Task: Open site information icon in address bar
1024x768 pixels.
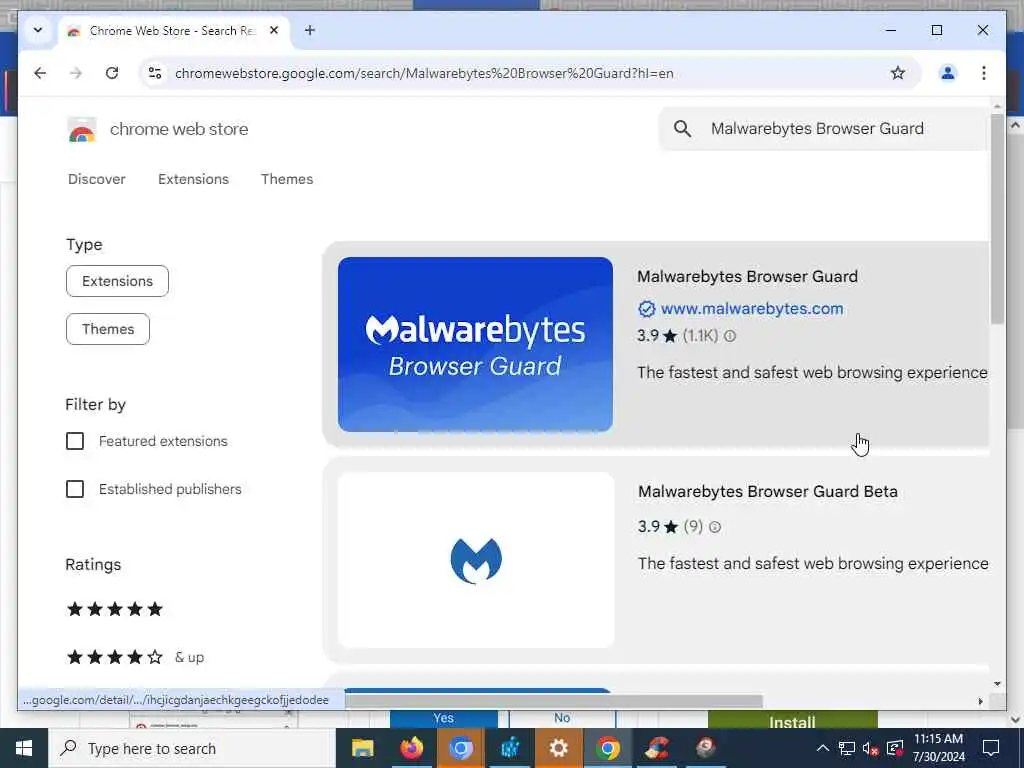Action: (155, 73)
